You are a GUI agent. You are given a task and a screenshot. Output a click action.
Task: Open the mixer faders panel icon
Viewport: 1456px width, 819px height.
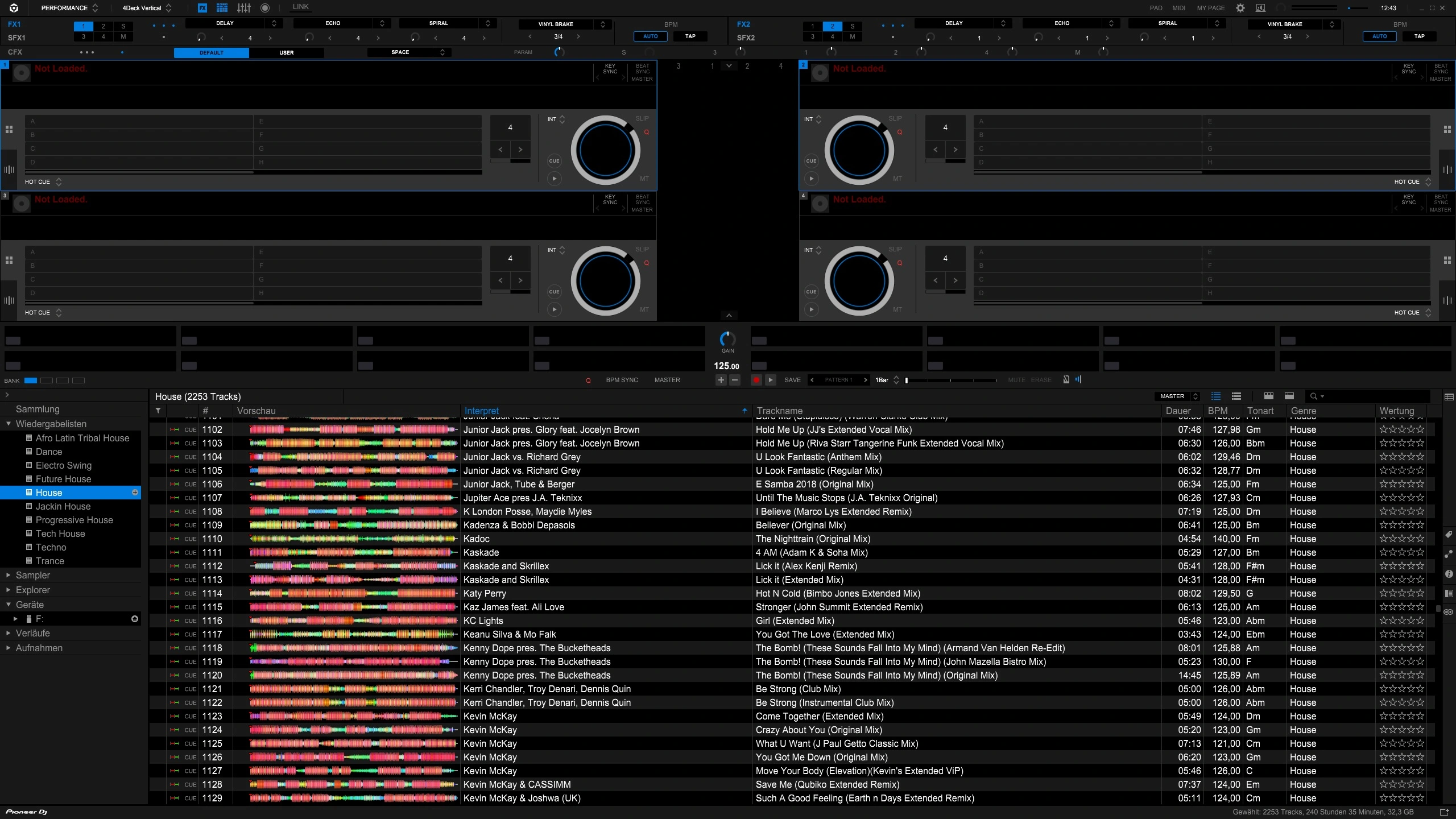tap(244, 8)
